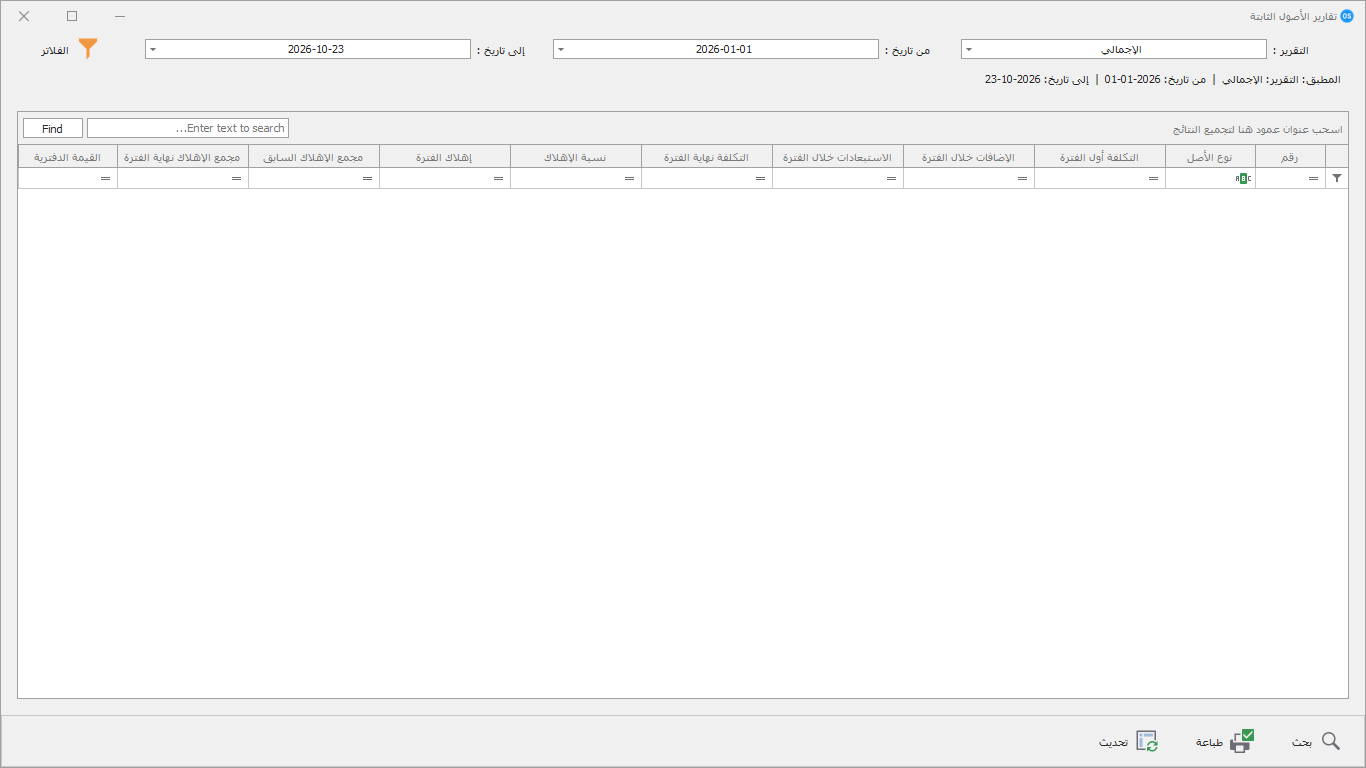Click the filter row funnel indicator icon
1366x768 pixels.
1338,178
